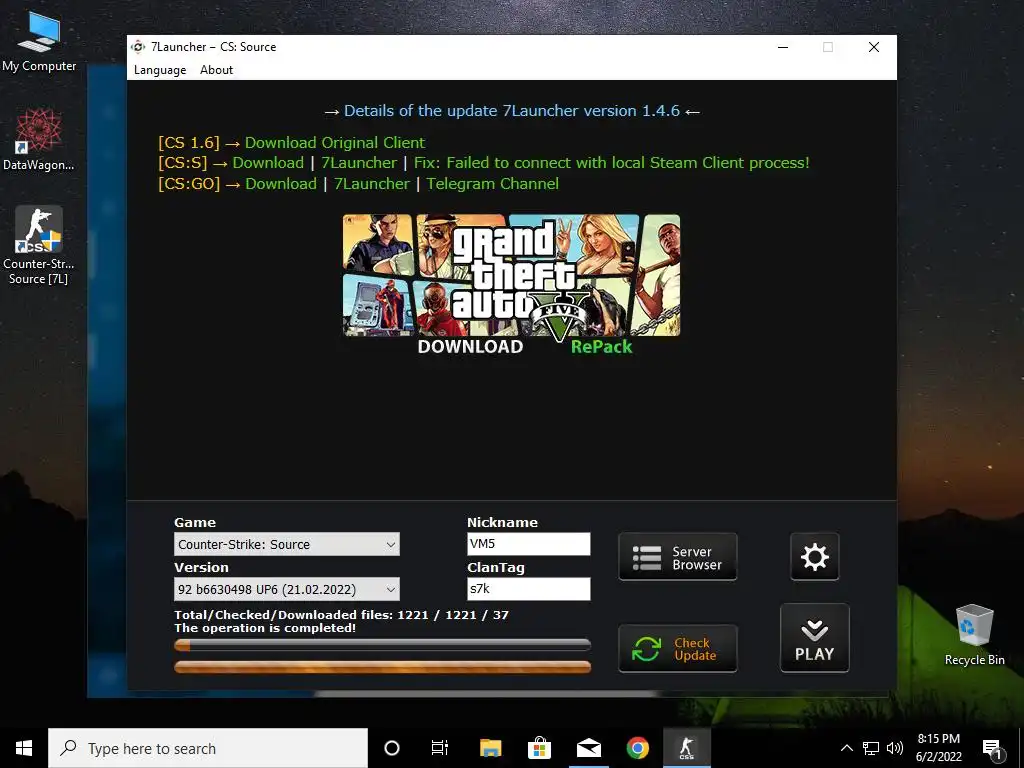Open Task View on the taskbar
This screenshot has height=768, width=1024.
440,748
